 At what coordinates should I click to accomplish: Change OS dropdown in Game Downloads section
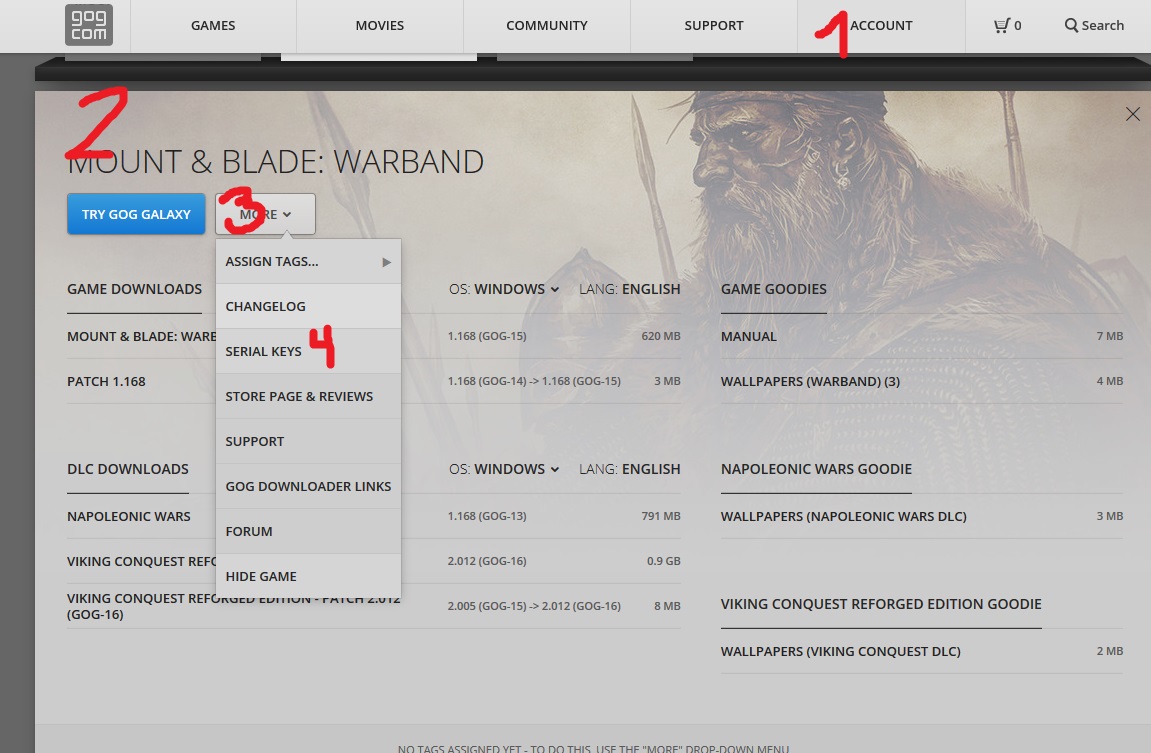504,289
